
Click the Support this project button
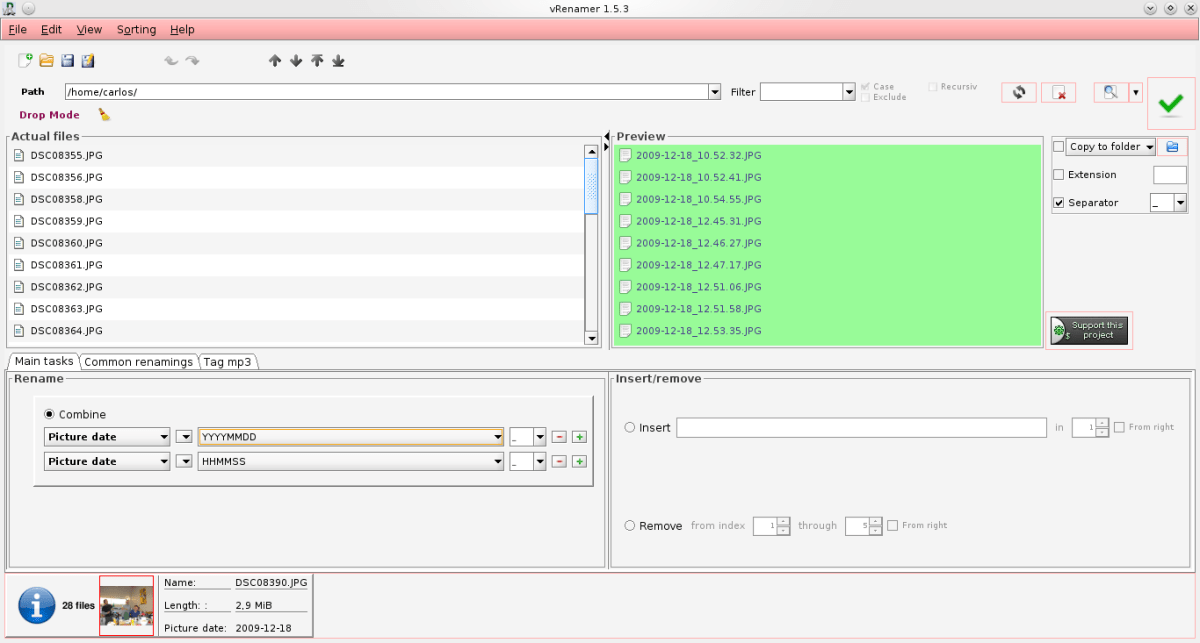pos(1088,330)
